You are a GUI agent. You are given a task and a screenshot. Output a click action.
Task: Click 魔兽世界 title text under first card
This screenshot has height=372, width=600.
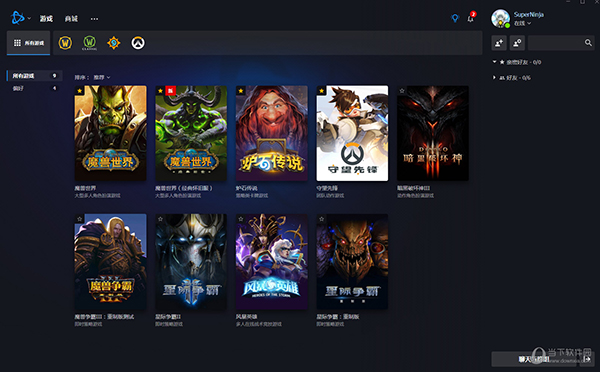click(x=85, y=188)
